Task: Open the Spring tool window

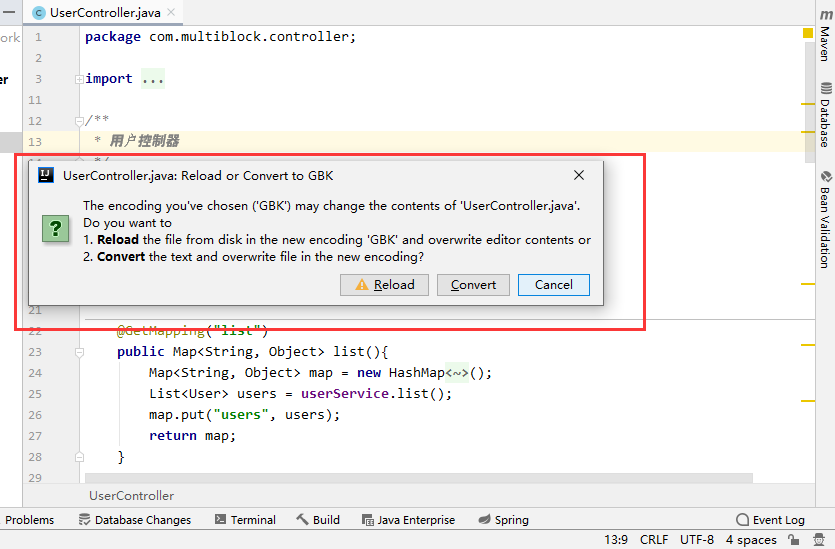Action: [x=504, y=520]
